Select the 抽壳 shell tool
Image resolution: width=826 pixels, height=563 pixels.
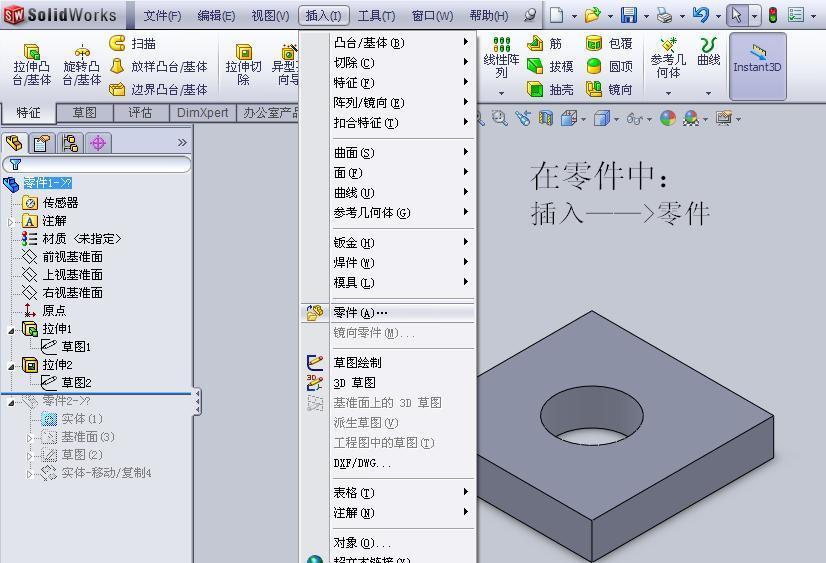coord(549,90)
